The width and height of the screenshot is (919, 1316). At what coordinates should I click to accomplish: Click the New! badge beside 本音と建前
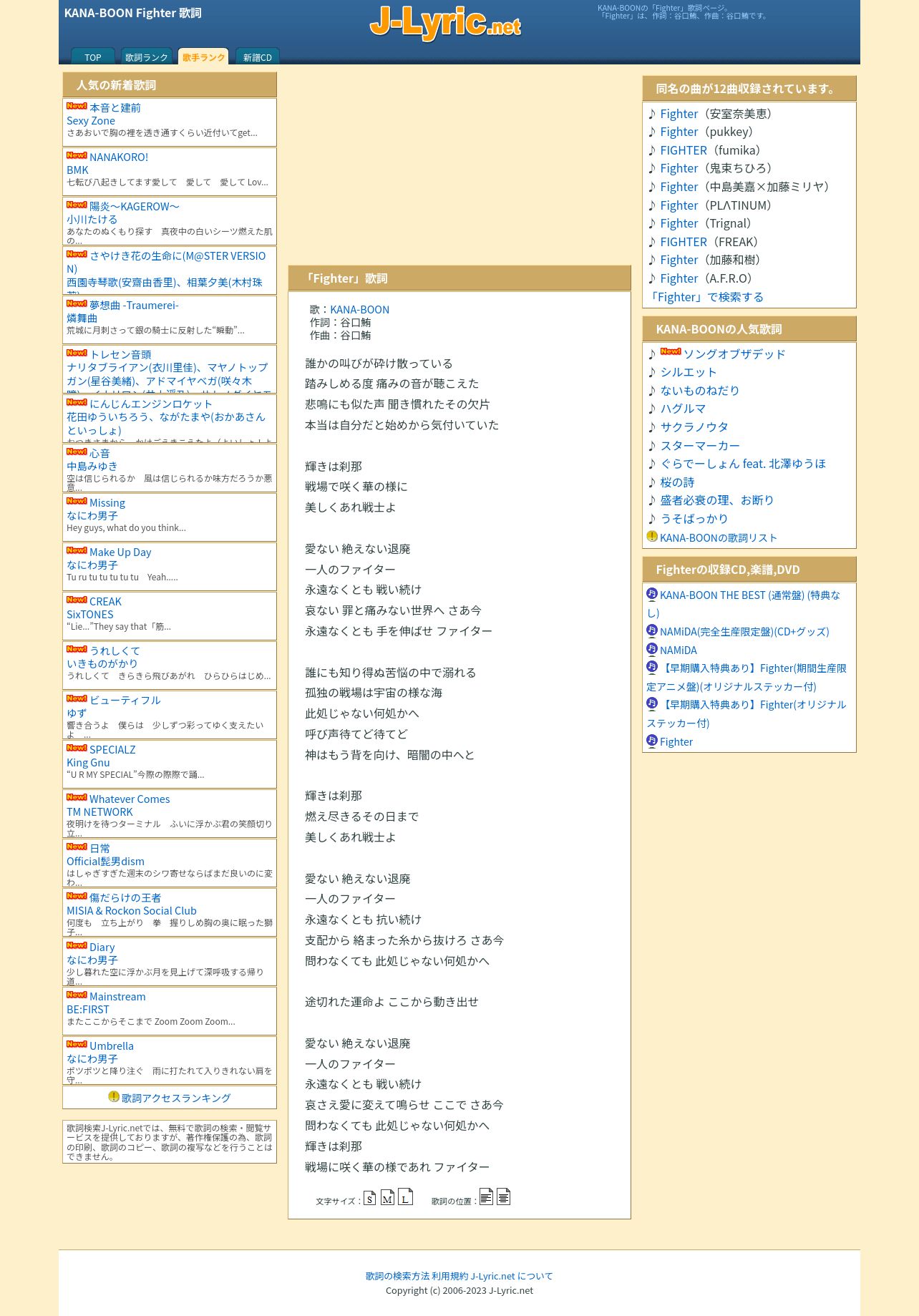(x=77, y=106)
